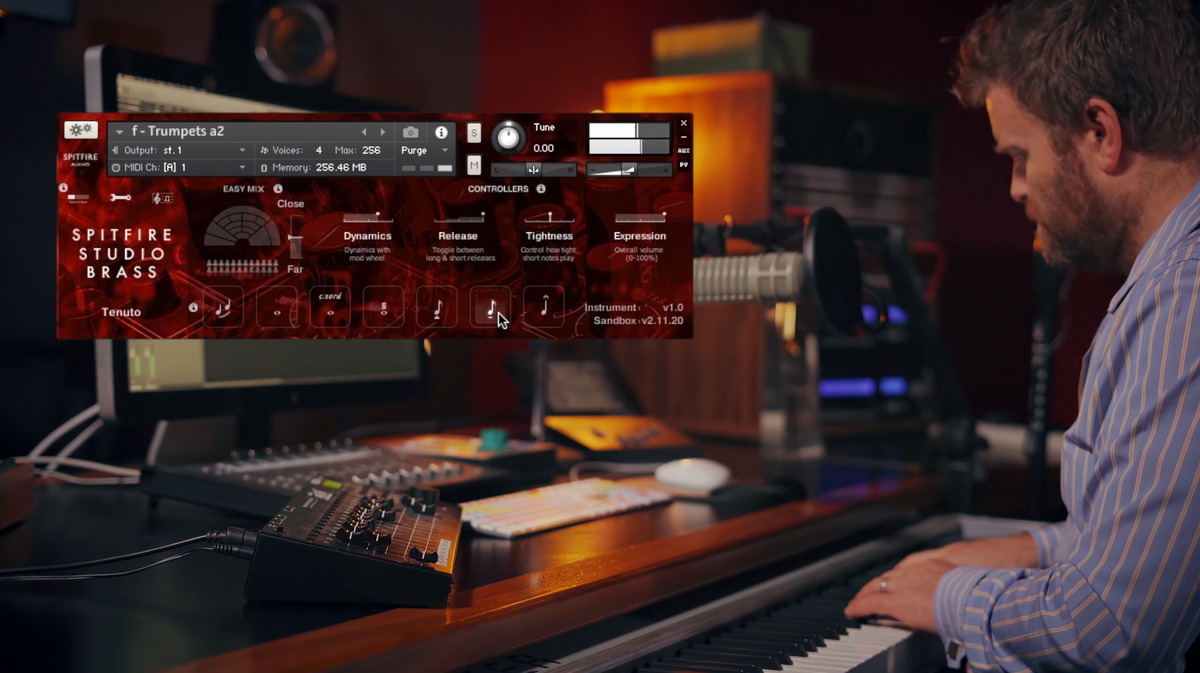Screen dimensions: 1200x673
Task: Open the wrench settings panel
Action: pos(121,198)
